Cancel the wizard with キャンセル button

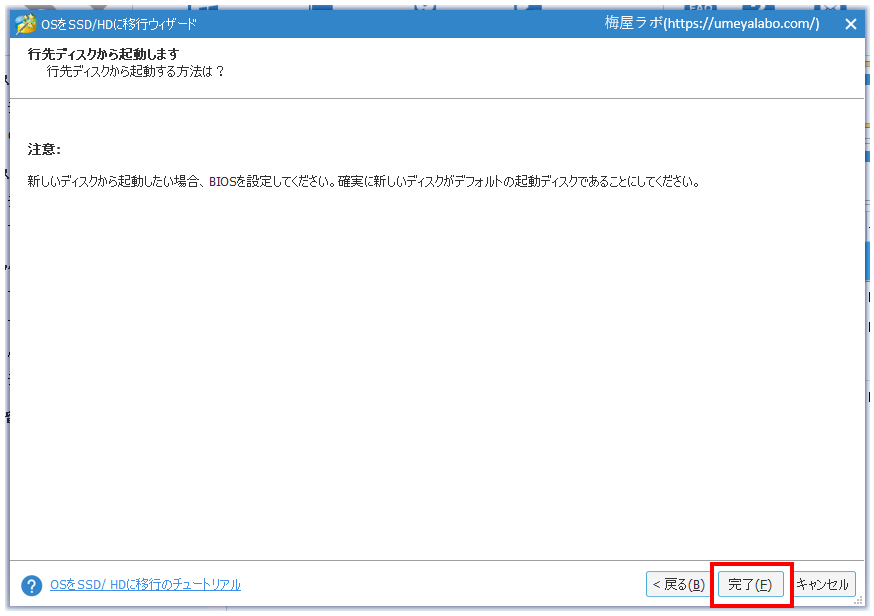823,584
